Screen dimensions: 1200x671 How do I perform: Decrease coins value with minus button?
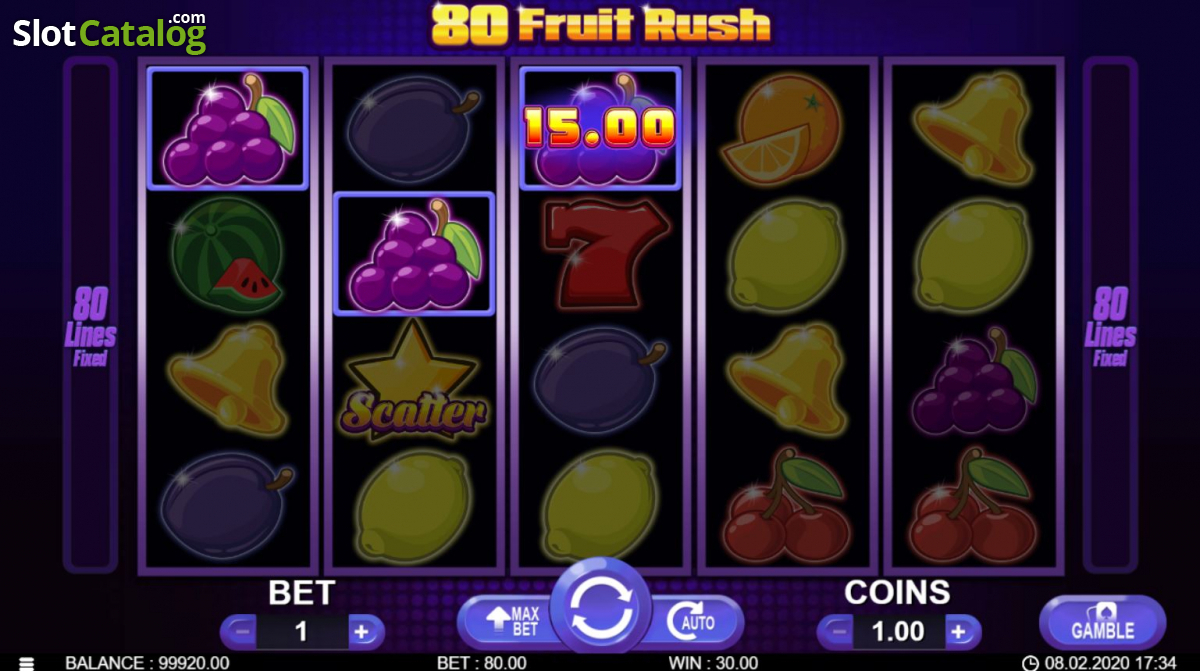click(836, 631)
